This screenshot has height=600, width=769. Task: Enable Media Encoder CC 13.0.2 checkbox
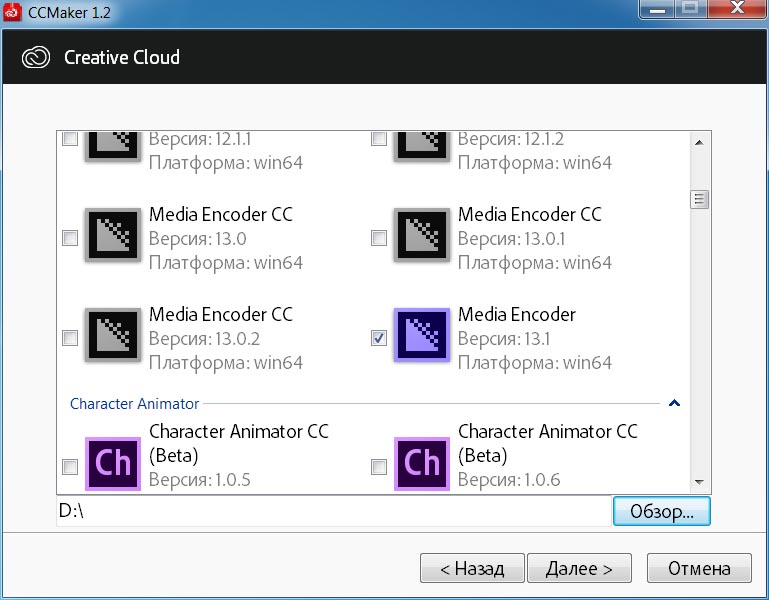70,338
